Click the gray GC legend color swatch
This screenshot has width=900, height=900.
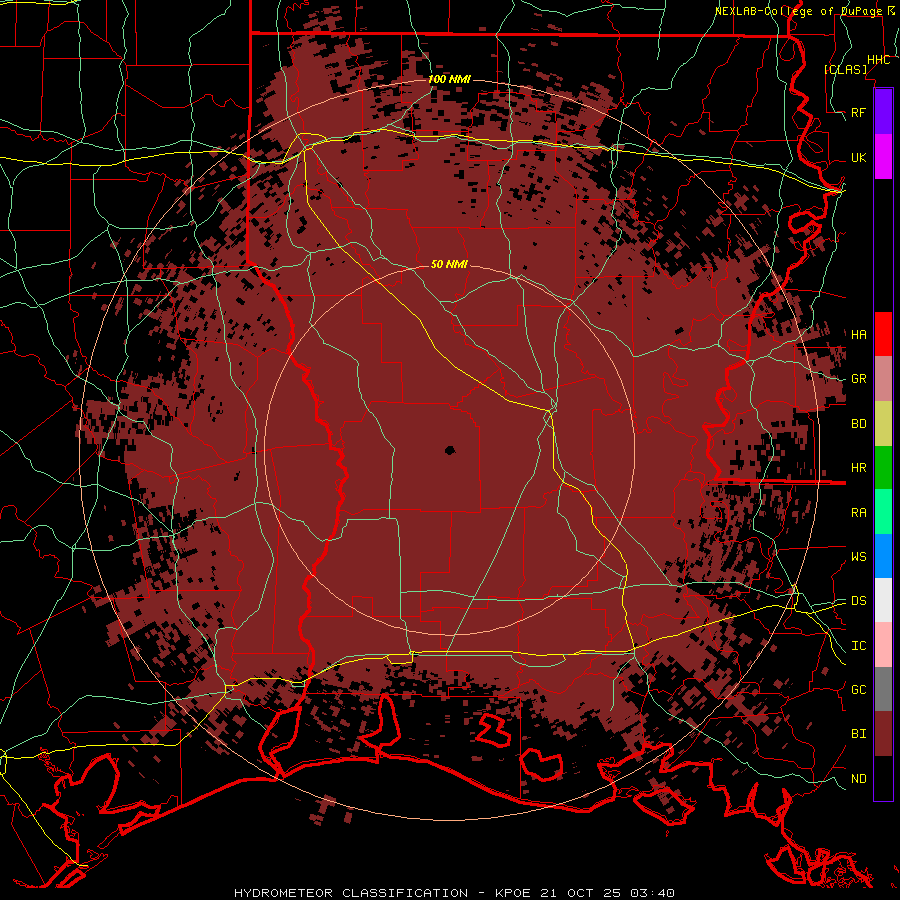pyautogui.click(x=883, y=689)
